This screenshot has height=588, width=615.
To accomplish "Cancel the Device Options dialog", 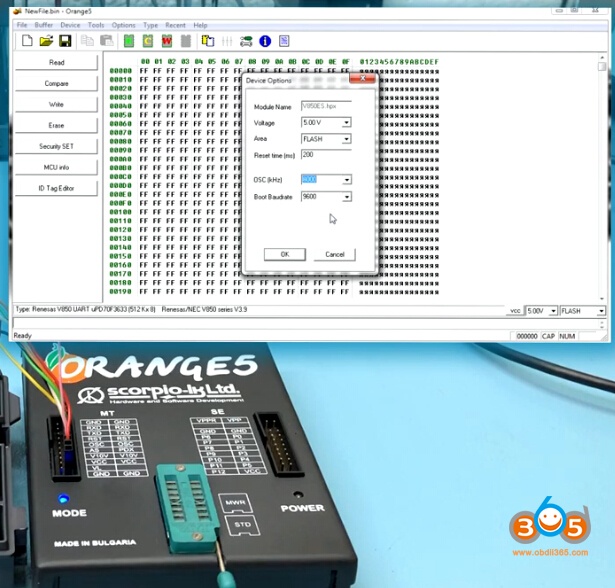I will click(335, 254).
